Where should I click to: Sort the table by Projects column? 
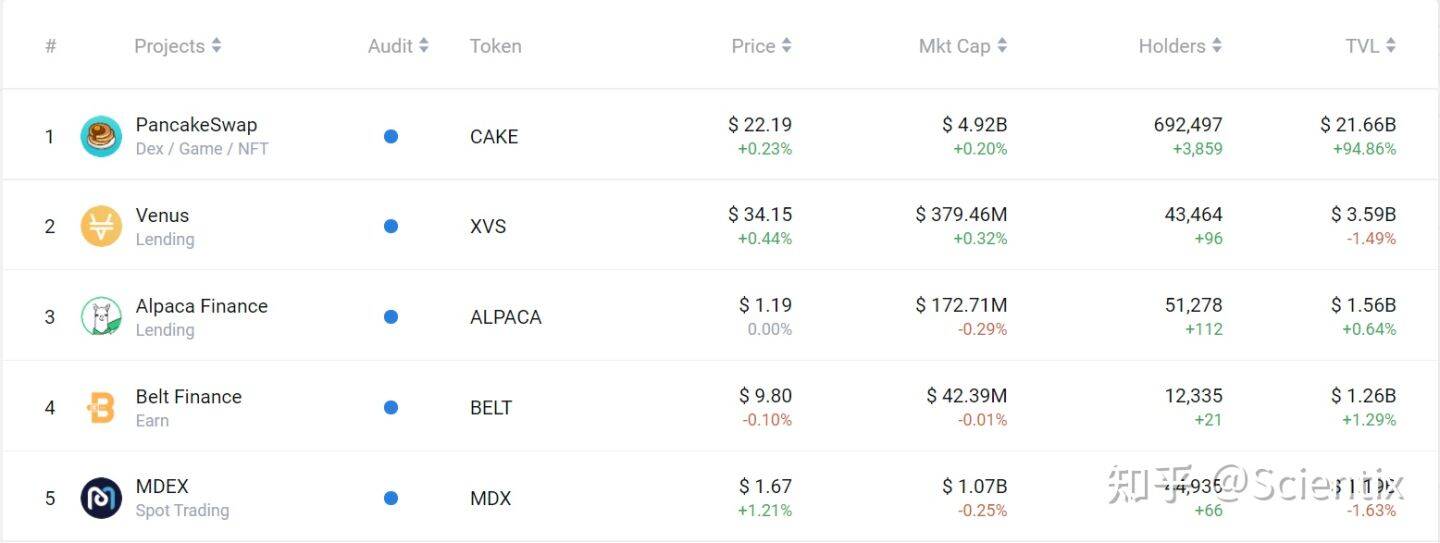(x=178, y=46)
